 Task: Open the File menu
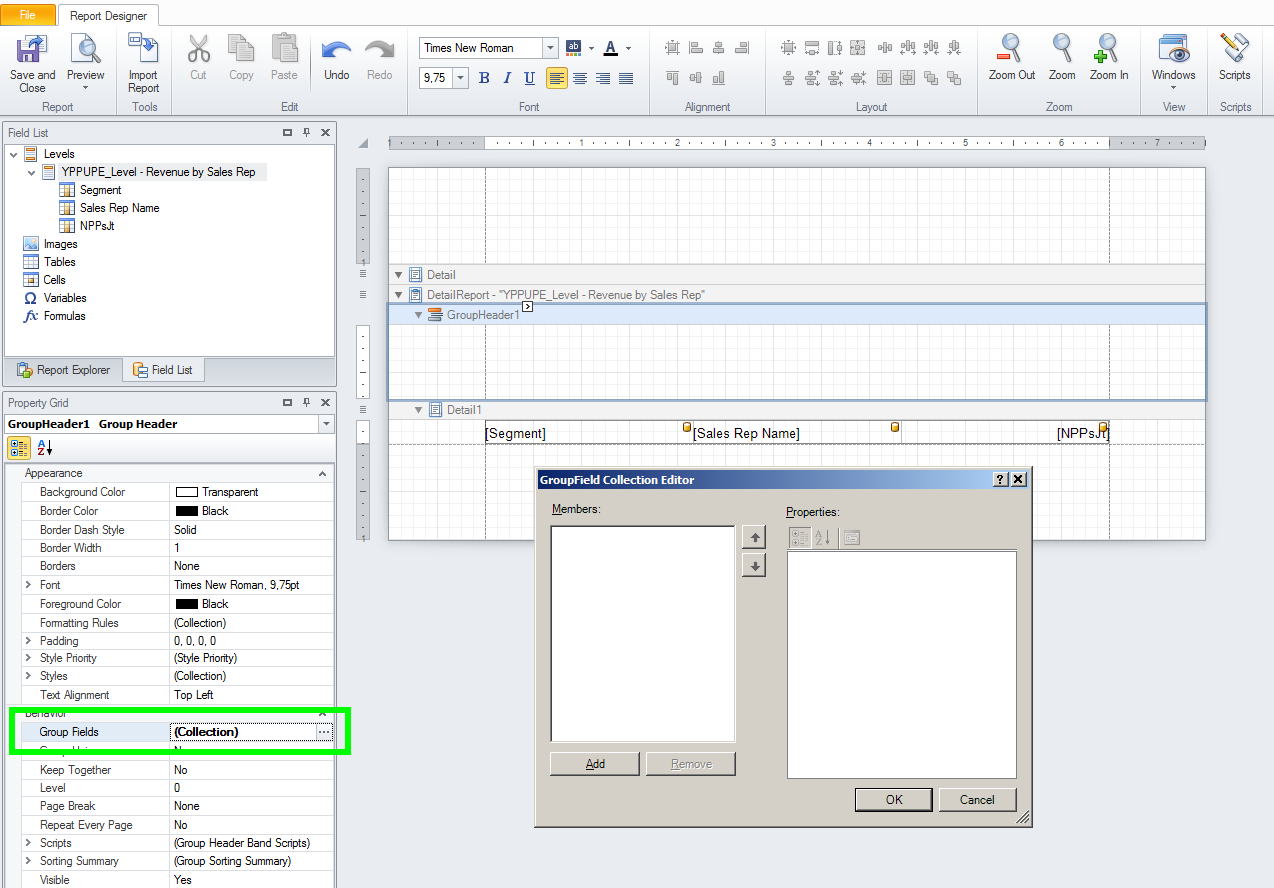(x=28, y=15)
